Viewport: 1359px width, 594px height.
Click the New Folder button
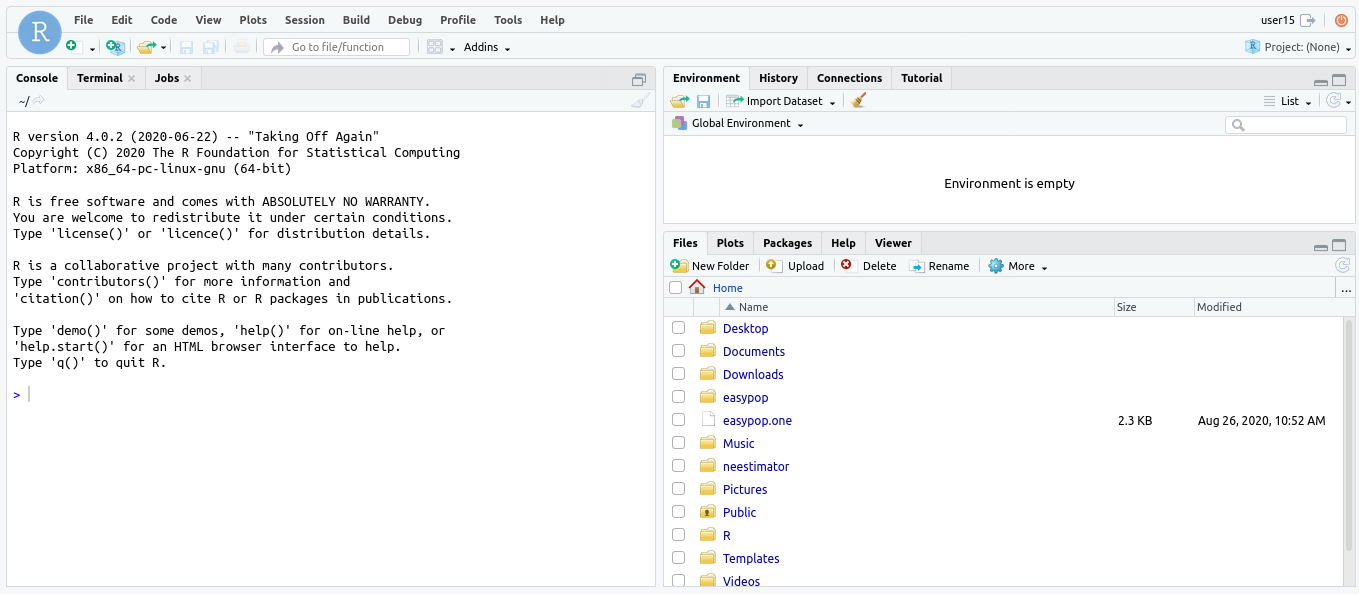pos(710,266)
